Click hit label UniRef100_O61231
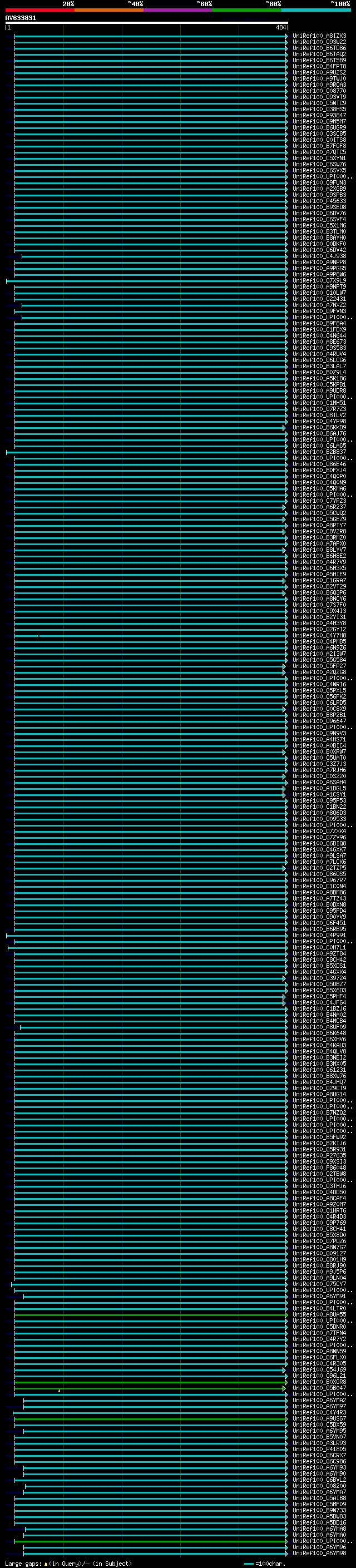Viewport: 356px width, 1568px height. pyautogui.click(x=319, y=1070)
